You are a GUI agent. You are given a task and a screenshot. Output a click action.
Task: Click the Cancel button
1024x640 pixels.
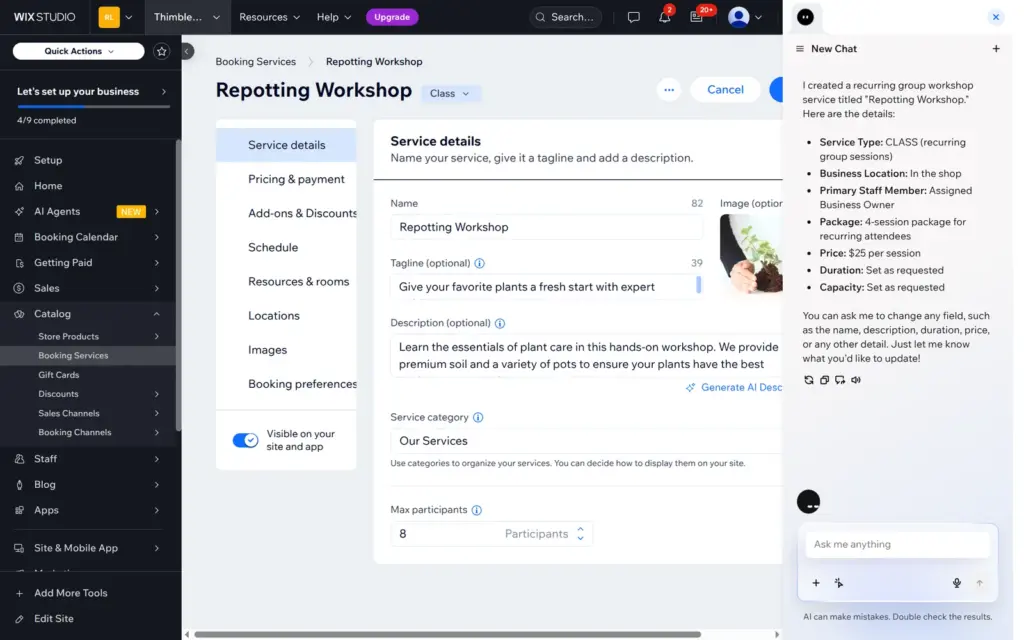(x=725, y=89)
